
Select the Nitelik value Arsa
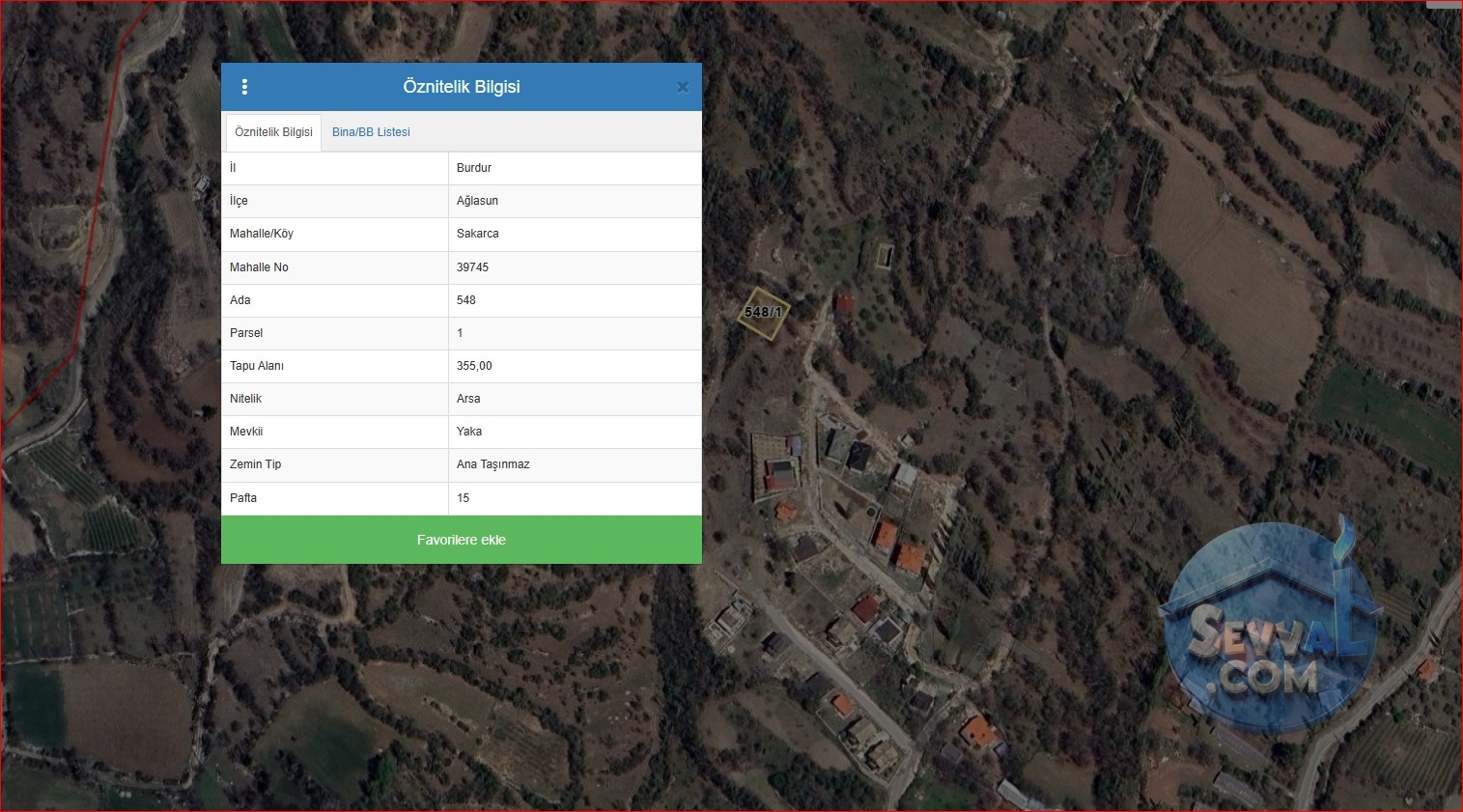tap(468, 399)
